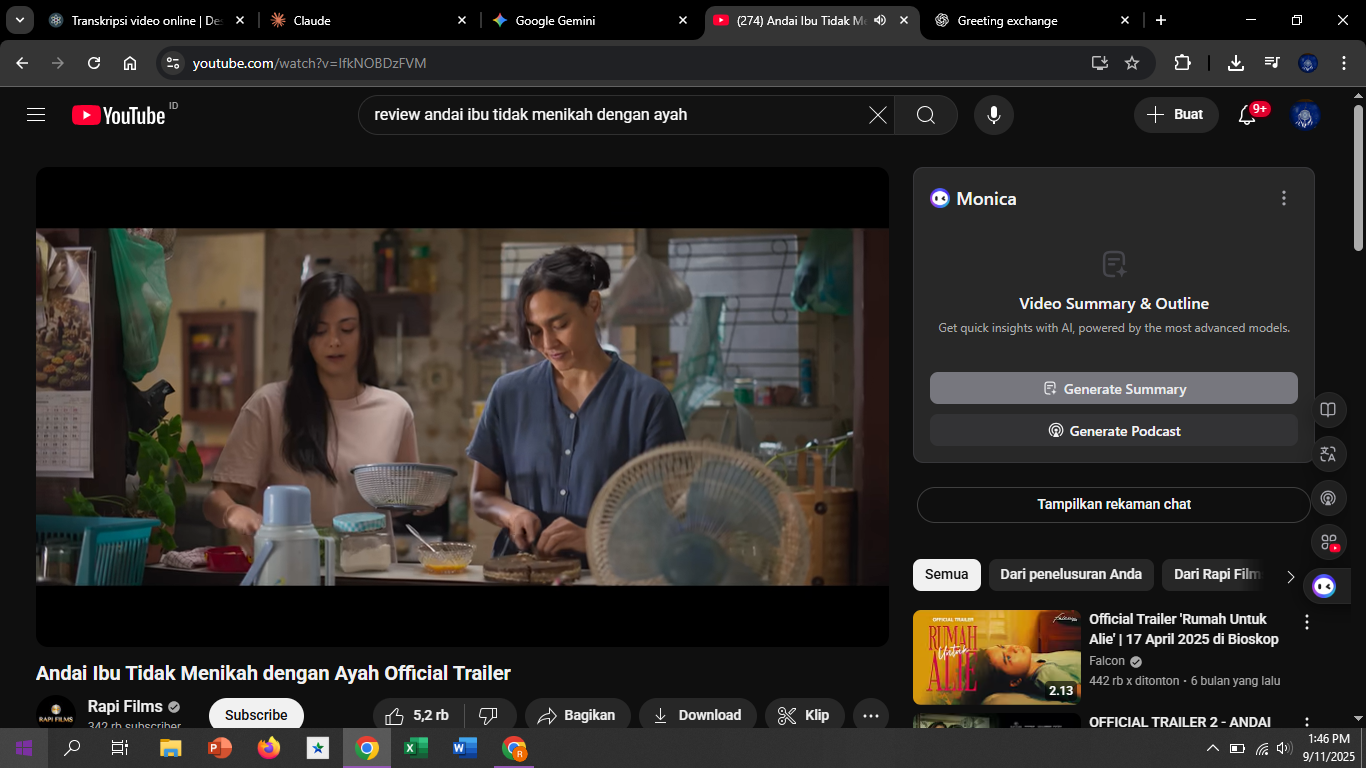The image size is (1366, 768).
Task: Show Chrome downloads
Action: coord(1236,63)
